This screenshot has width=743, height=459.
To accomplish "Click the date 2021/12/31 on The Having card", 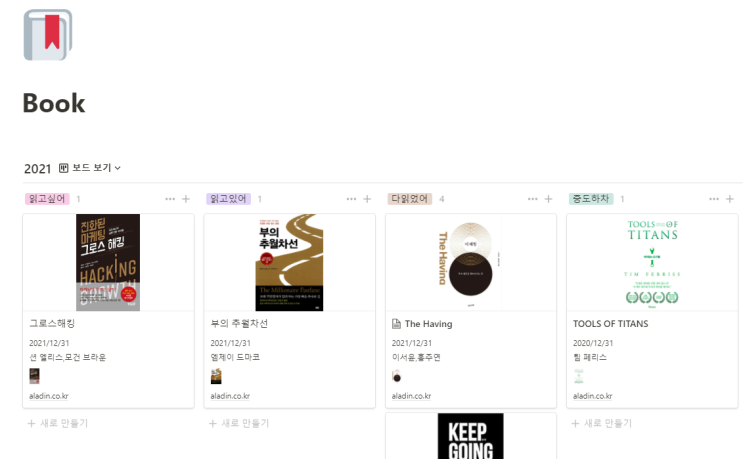I will pyautogui.click(x=412, y=343).
